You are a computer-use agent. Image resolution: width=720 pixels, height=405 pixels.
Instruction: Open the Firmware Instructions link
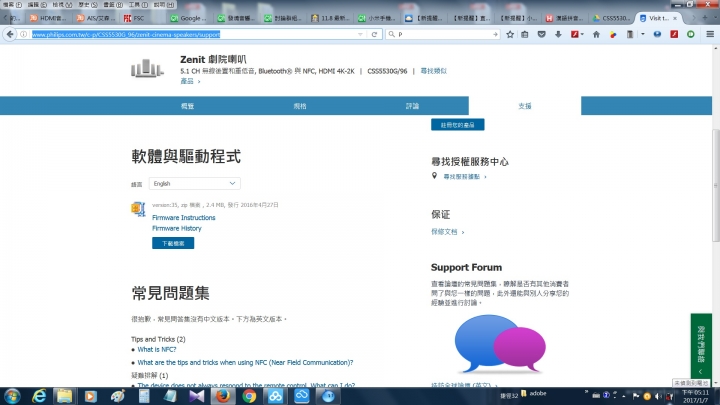pyautogui.click(x=184, y=218)
